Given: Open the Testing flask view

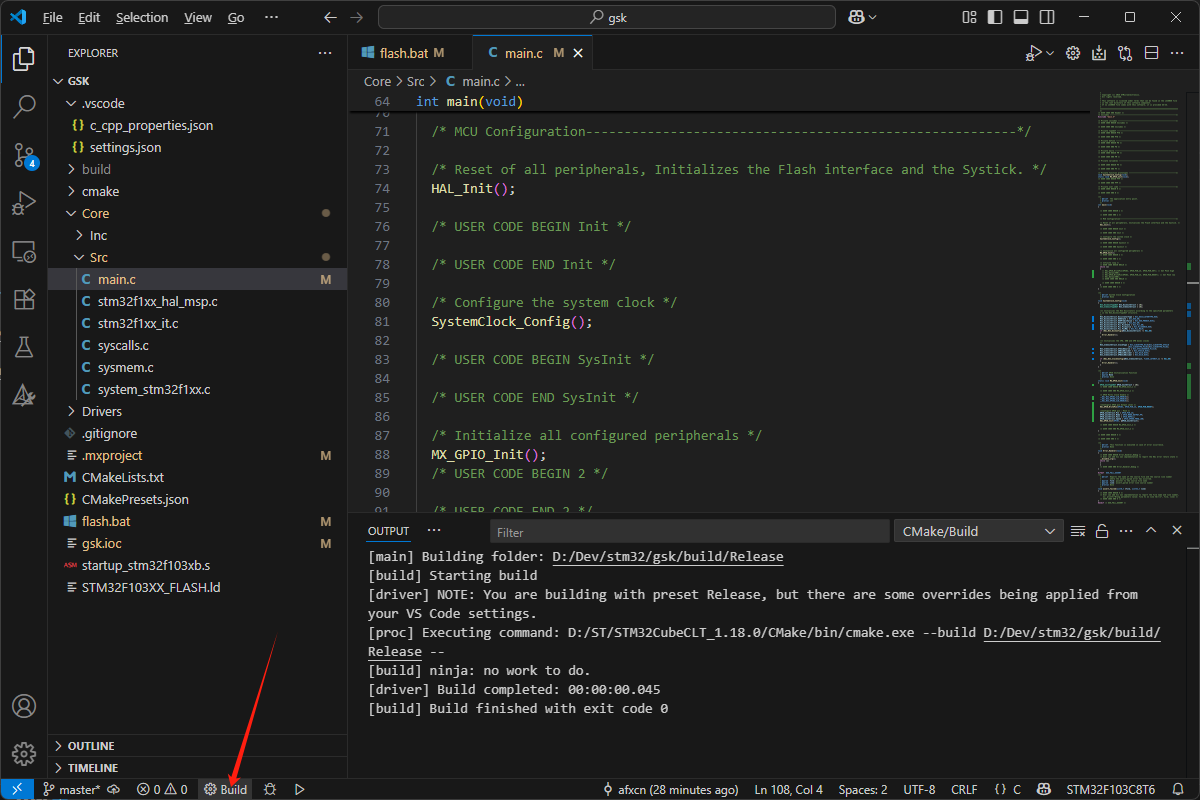Looking at the screenshot, I should [x=24, y=347].
